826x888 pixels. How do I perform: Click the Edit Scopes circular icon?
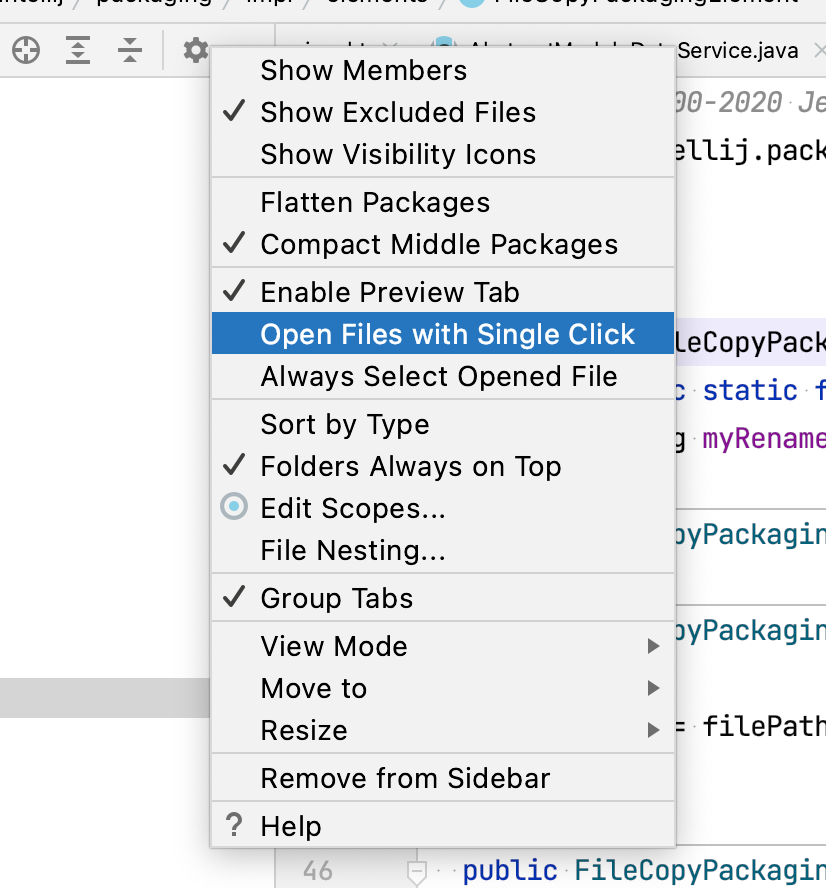tap(234, 508)
